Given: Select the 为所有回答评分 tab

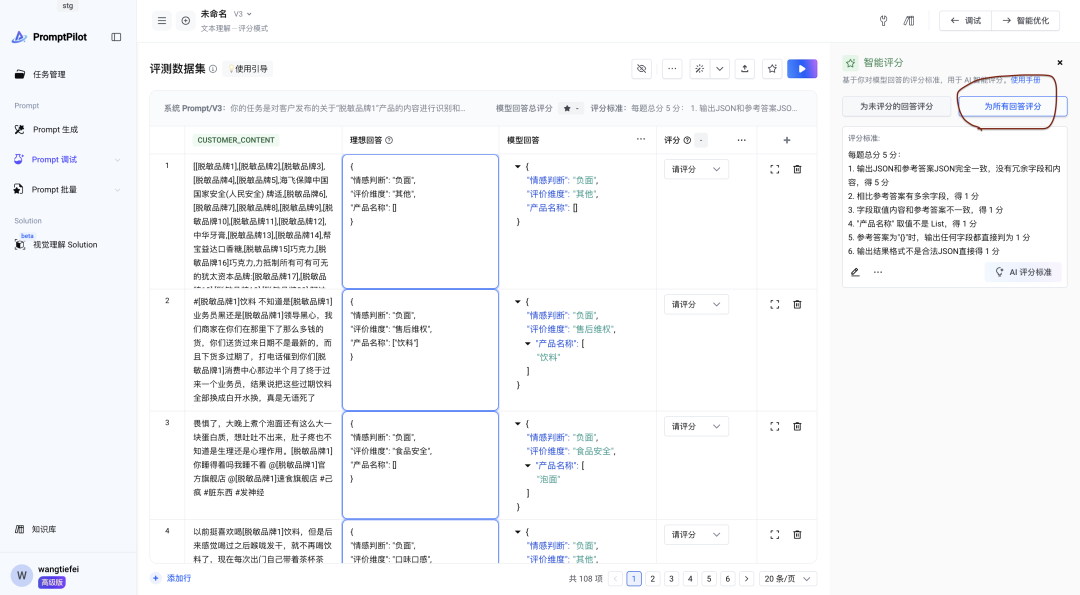Looking at the screenshot, I should coord(1012,107).
